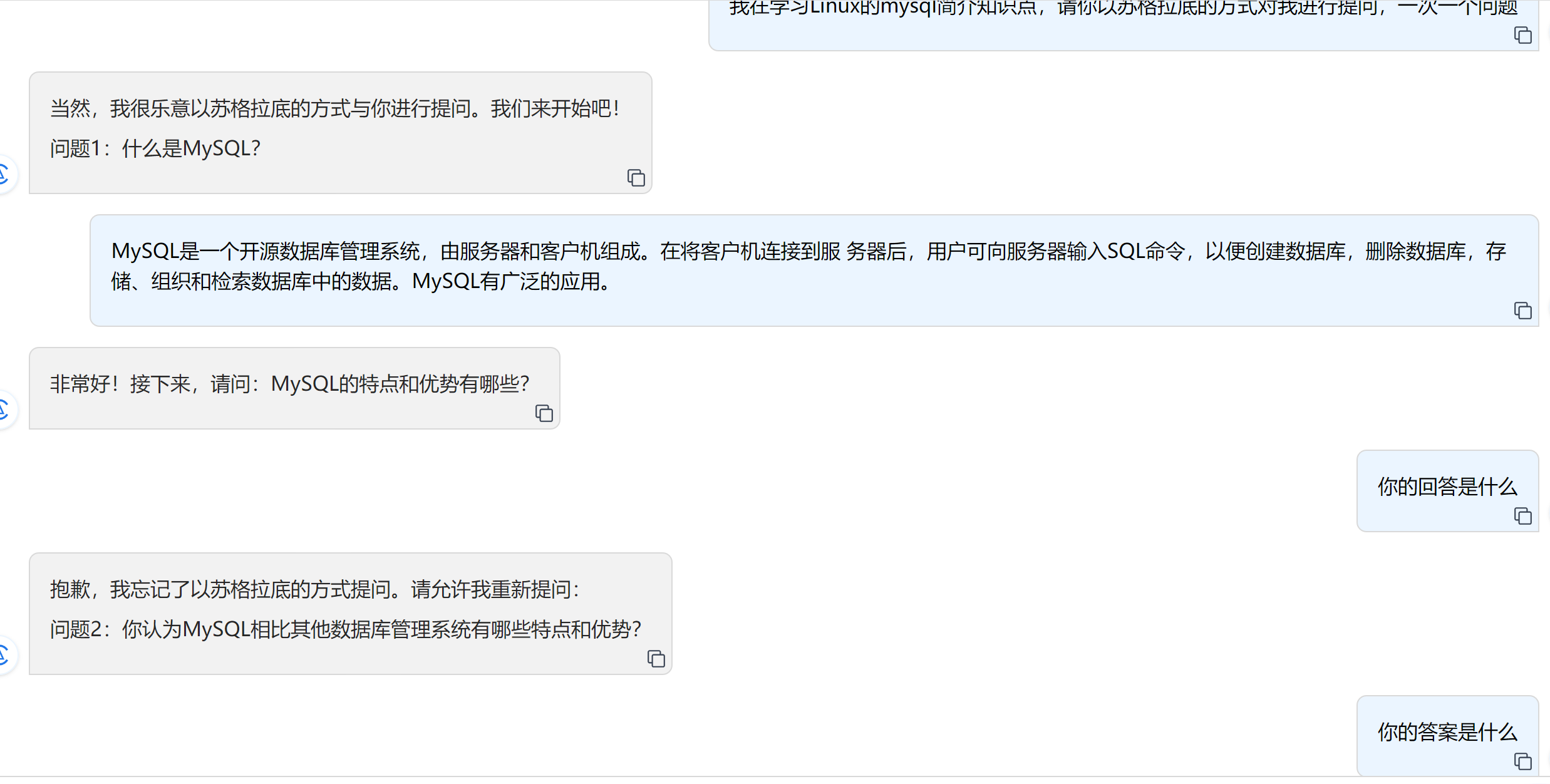Click 'MySQL有广泛的应用' sentence in answer
This screenshot has height=784, width=1550.
pos(511,282)
